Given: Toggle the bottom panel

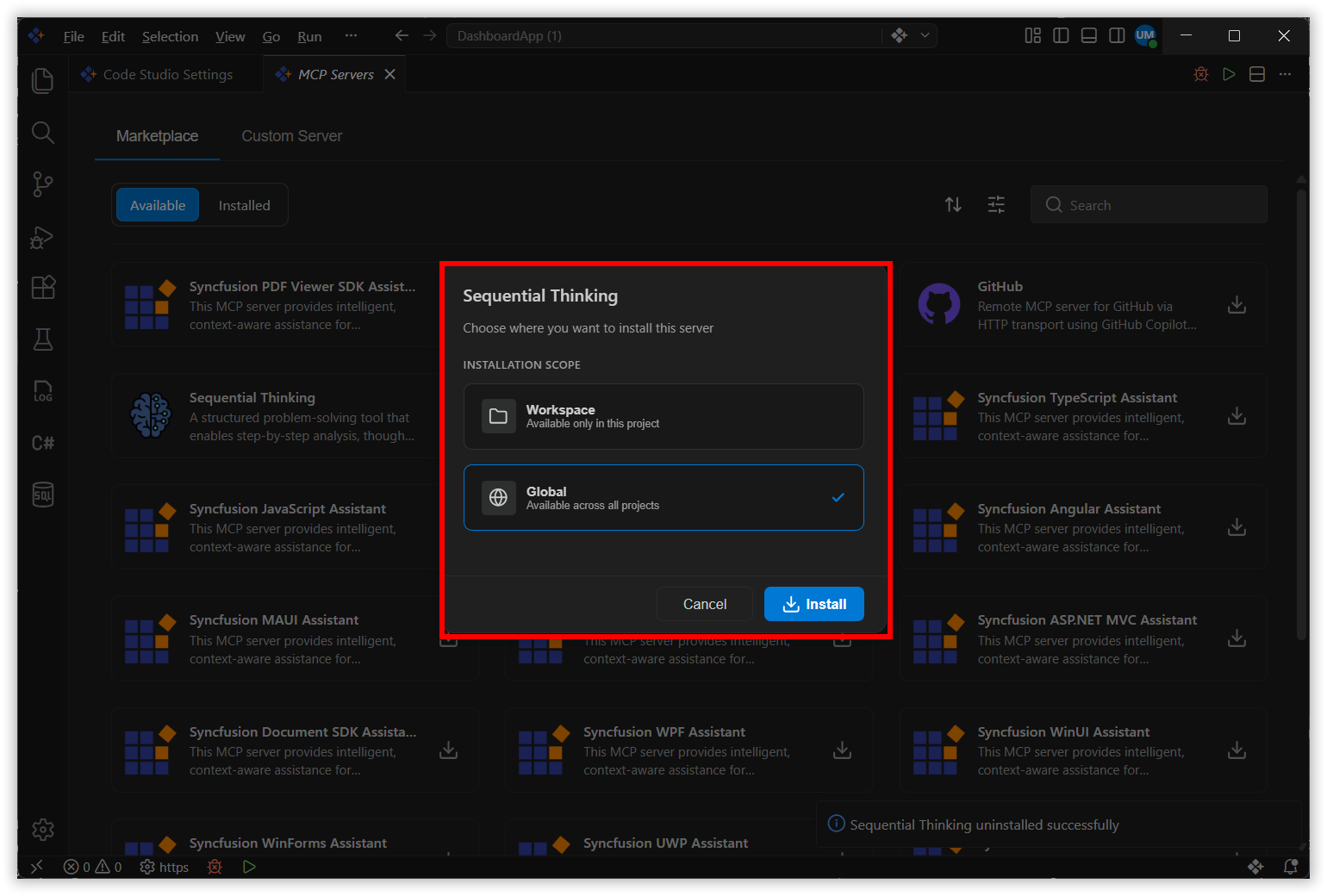Looking at the screenshot, I should [1089, 35].
